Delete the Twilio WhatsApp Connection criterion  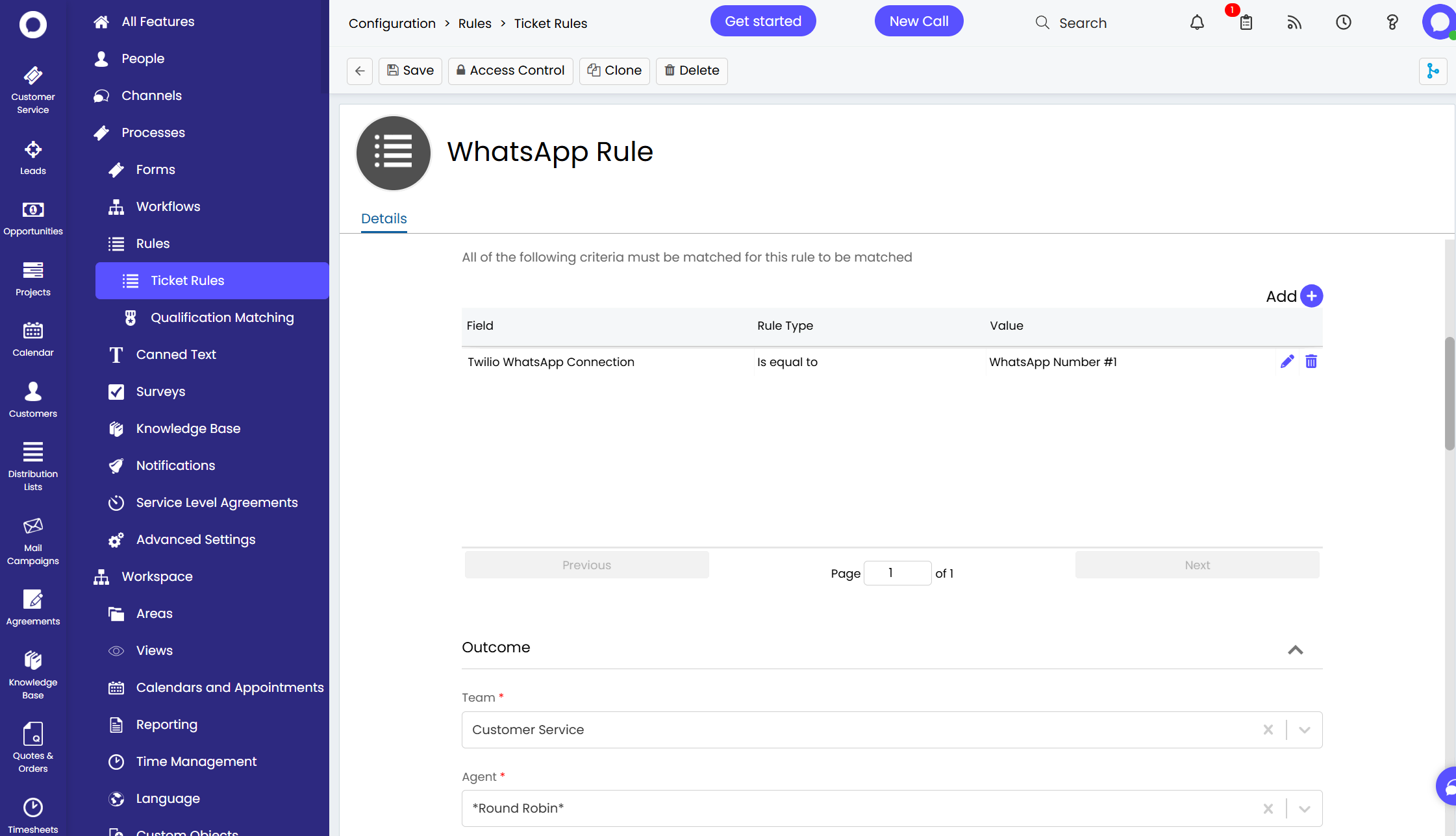(x=1311, y=362)
